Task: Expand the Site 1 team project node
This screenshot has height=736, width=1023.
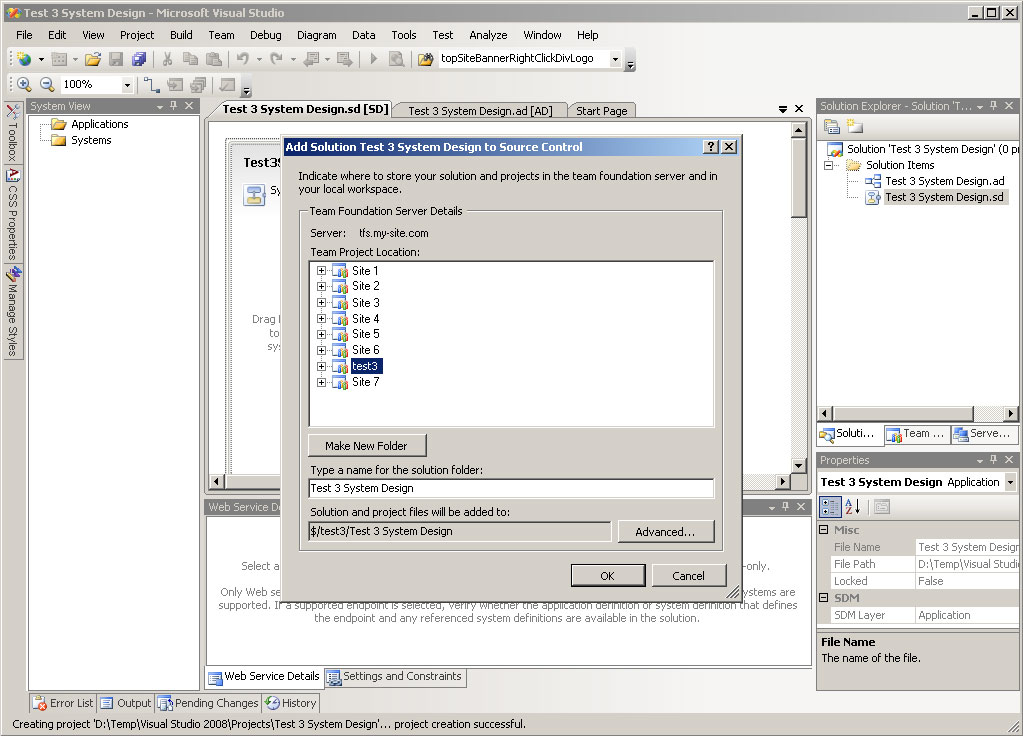Action: tap(321, 270)
